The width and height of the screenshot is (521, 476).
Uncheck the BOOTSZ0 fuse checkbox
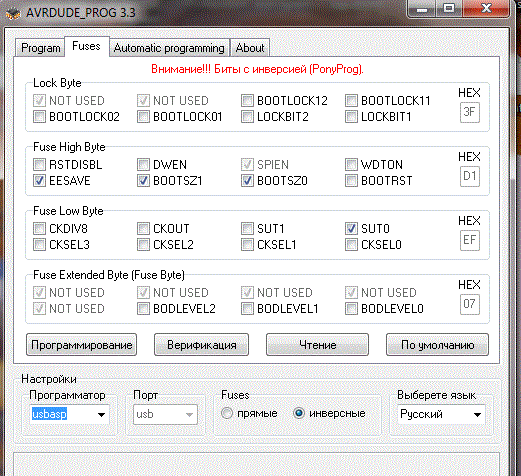[247, 181]
